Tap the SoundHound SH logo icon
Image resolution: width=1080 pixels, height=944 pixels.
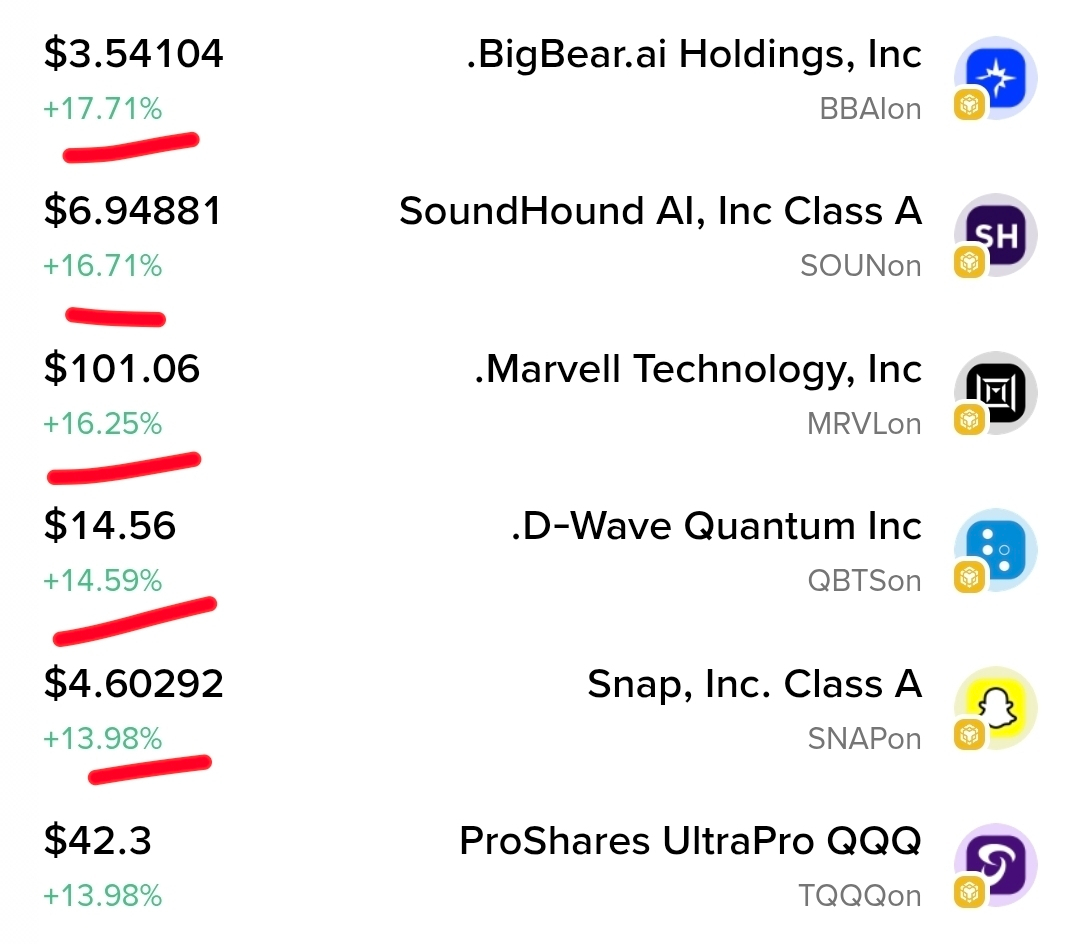point(995,235)
